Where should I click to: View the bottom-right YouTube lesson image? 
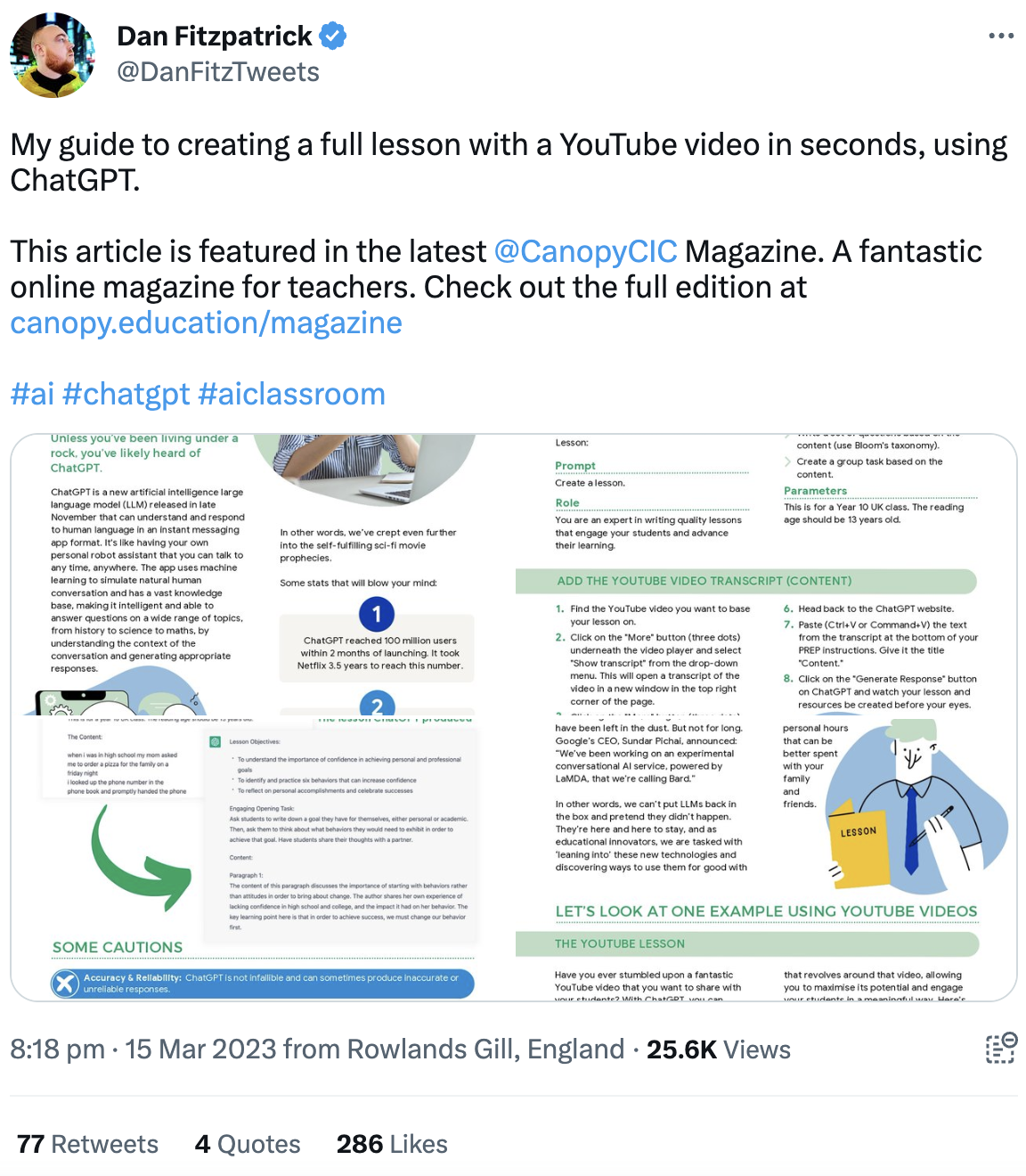(x=766, y=859)
